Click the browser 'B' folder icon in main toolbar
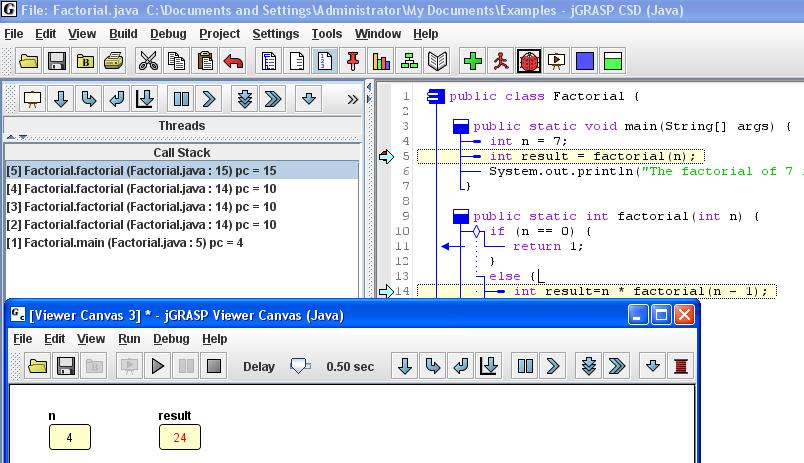 click(x=85, y=61)
